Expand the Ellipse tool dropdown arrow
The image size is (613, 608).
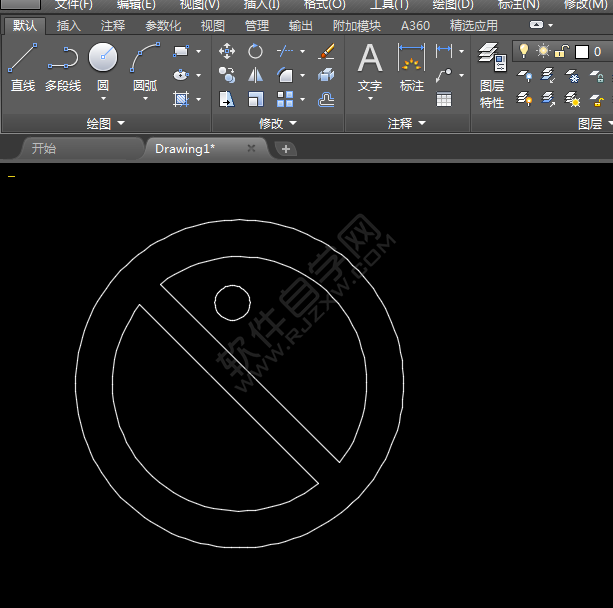199,75
